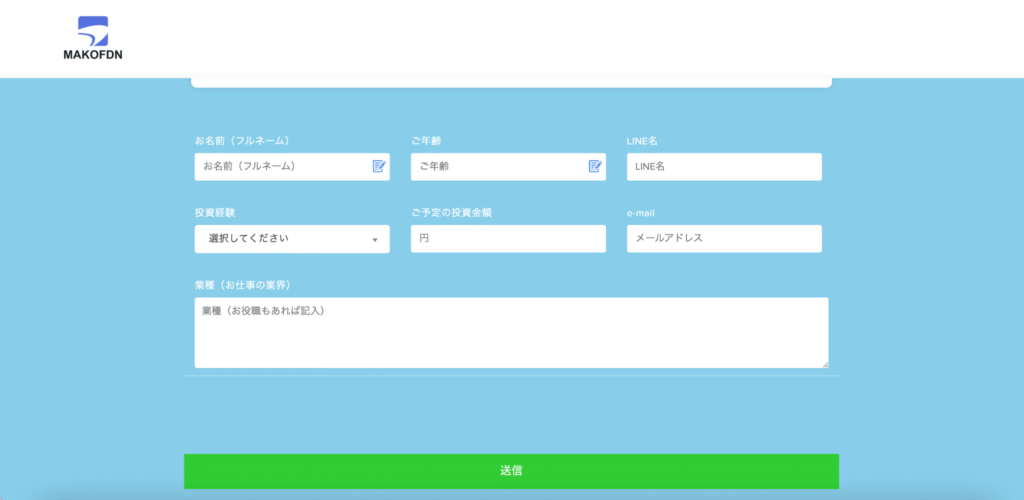The image size is (1024, 500).
Task: Click the MAKOFDN logo icon
Action: coord(92,30)
